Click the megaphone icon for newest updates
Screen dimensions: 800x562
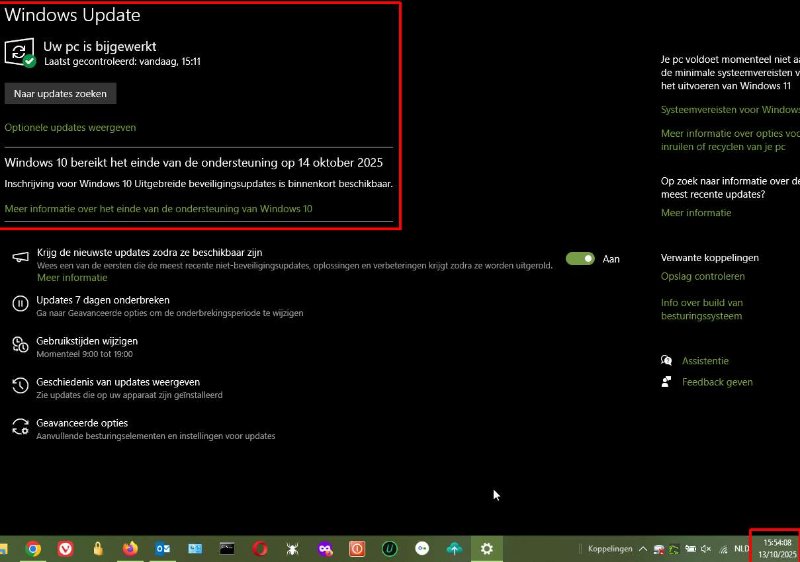point(20,257)
